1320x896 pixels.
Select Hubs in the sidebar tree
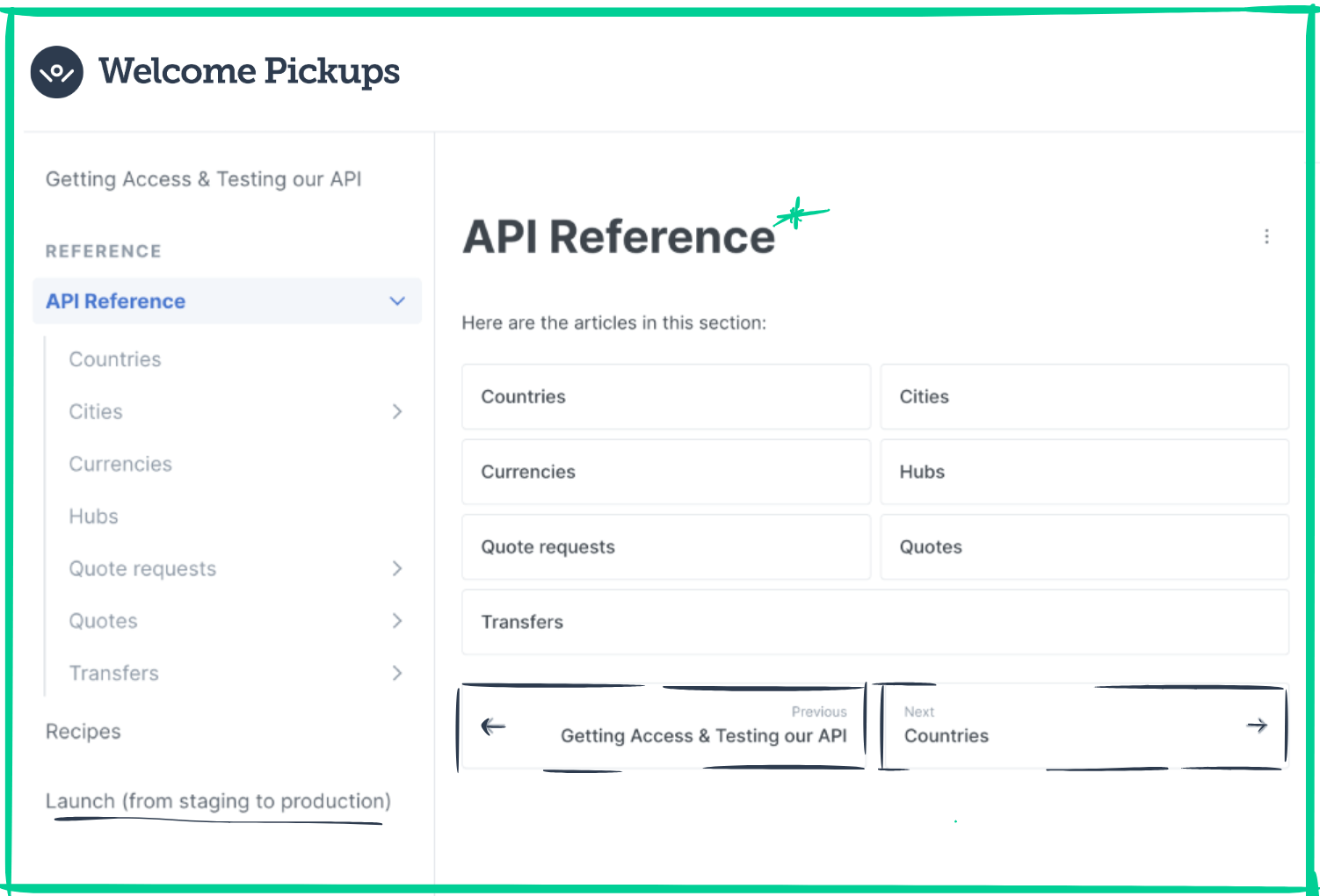[x=93, y=517]
